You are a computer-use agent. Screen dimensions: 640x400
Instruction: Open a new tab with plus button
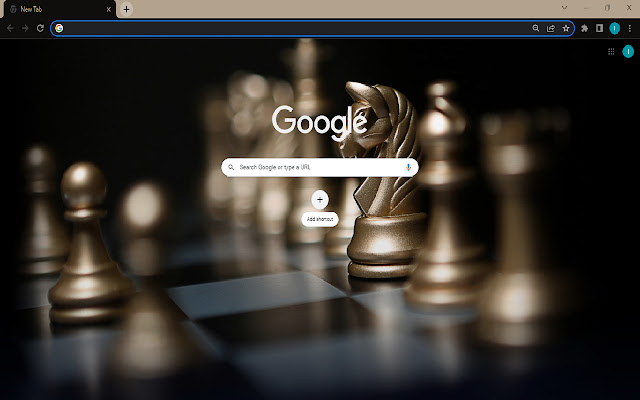pyautogui.click(x=127, y=9)
